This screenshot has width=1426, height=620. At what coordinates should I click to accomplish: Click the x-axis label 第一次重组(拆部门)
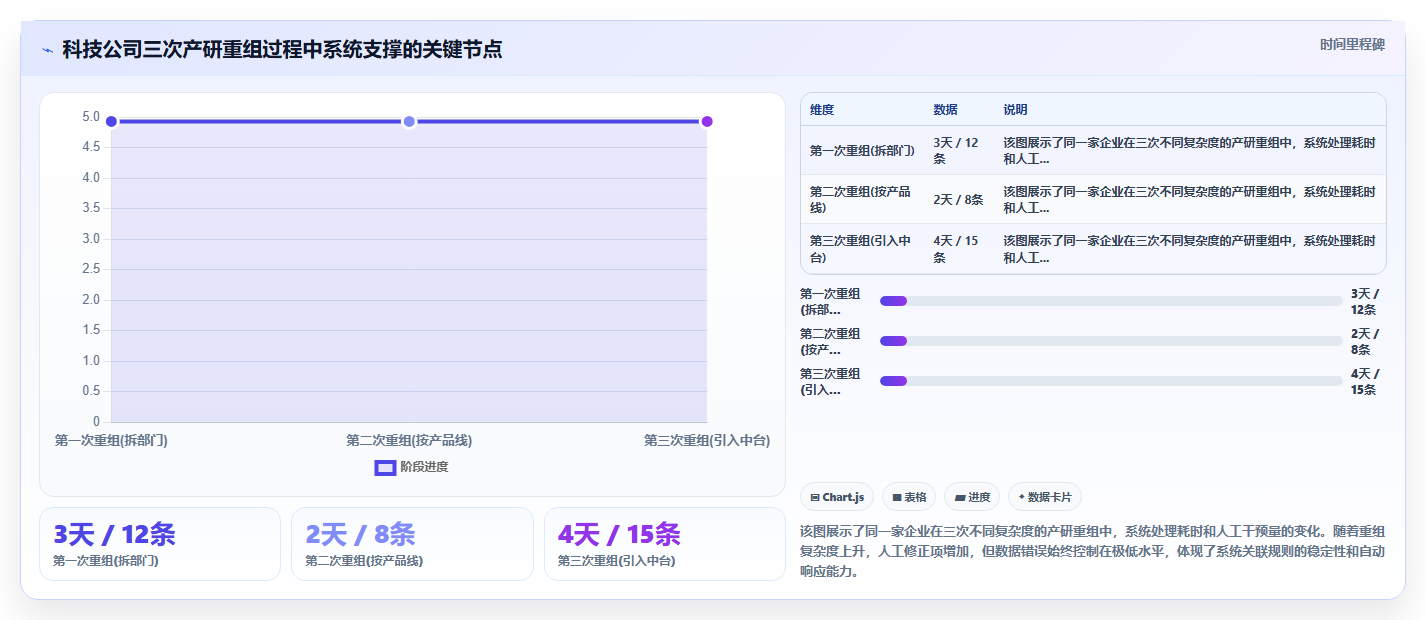[x=111, y=440]
